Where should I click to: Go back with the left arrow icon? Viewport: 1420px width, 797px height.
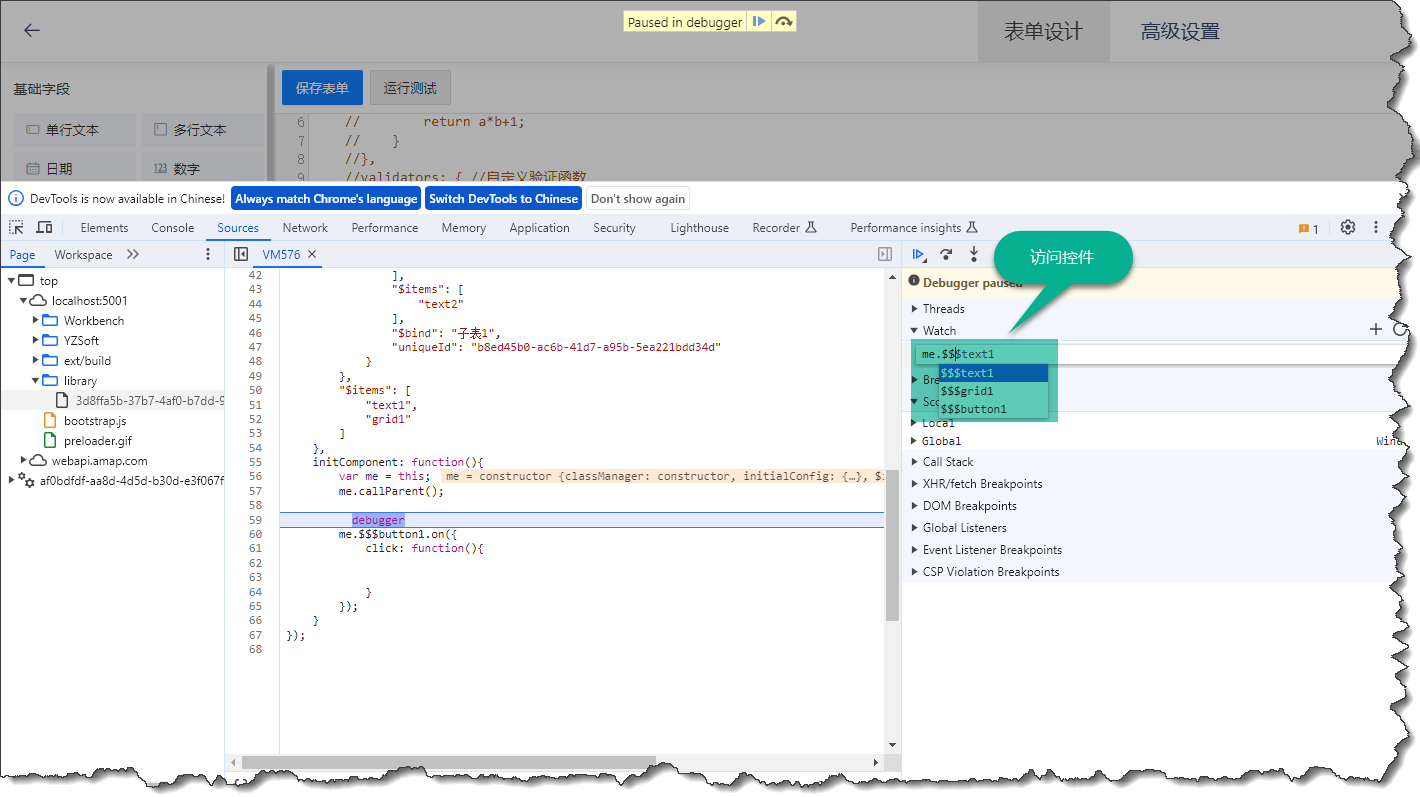pos(32,30)
